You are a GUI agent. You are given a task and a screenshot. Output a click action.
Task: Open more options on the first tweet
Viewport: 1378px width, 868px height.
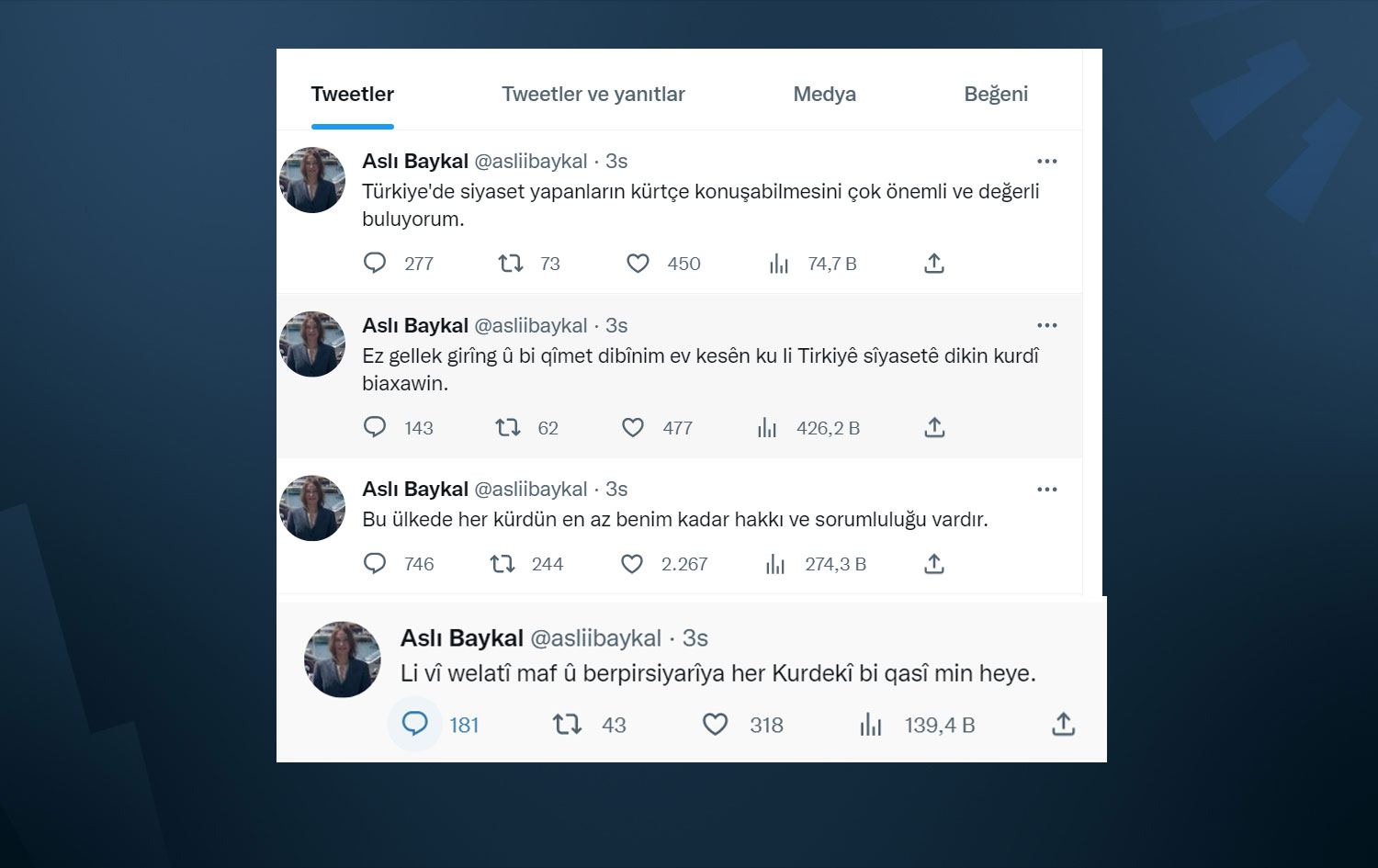(x=1046, y=161)
